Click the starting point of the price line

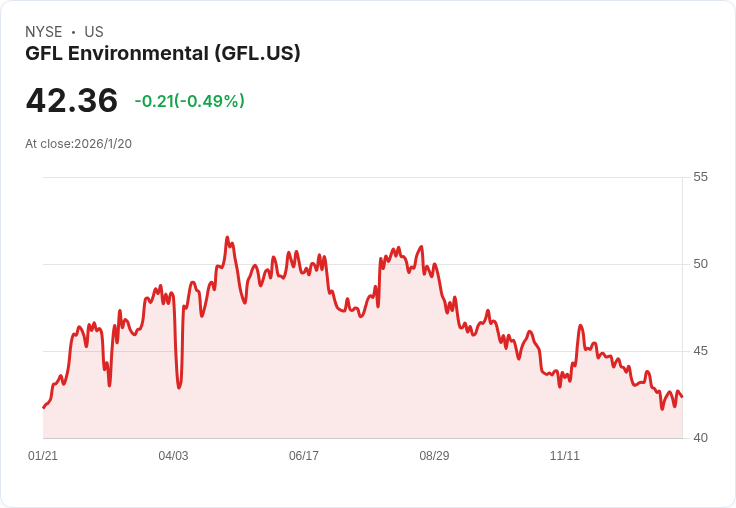[43, 407]
